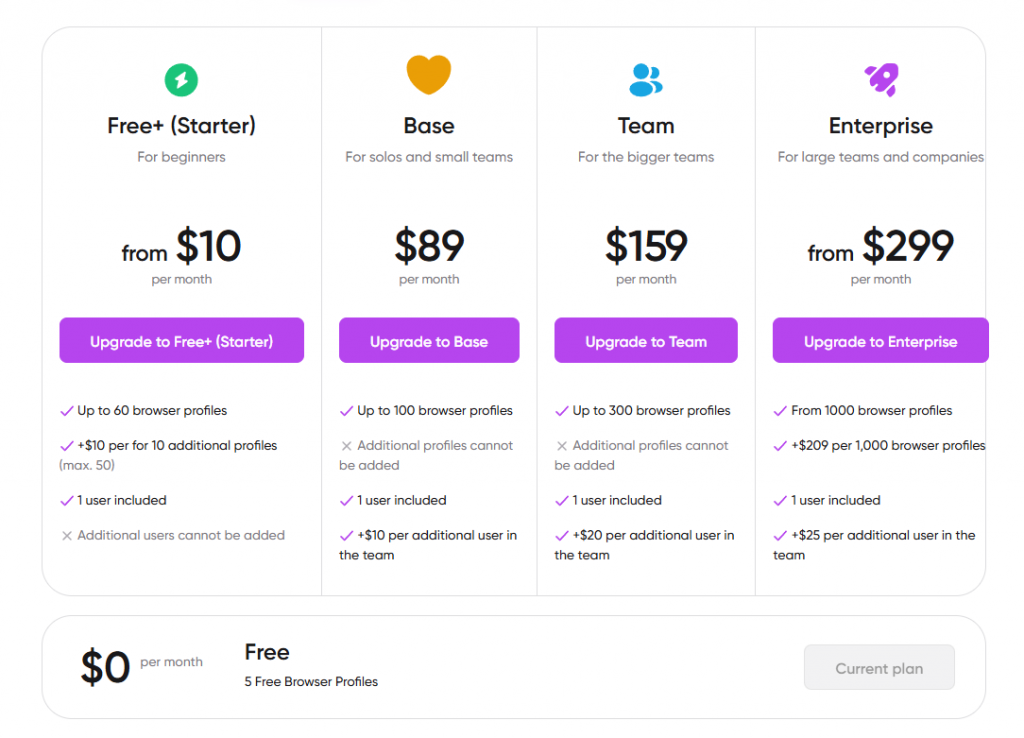Click the blue people Team plan icon
The width and height of the screenshot is (1024, 738).
pos(646,79)
